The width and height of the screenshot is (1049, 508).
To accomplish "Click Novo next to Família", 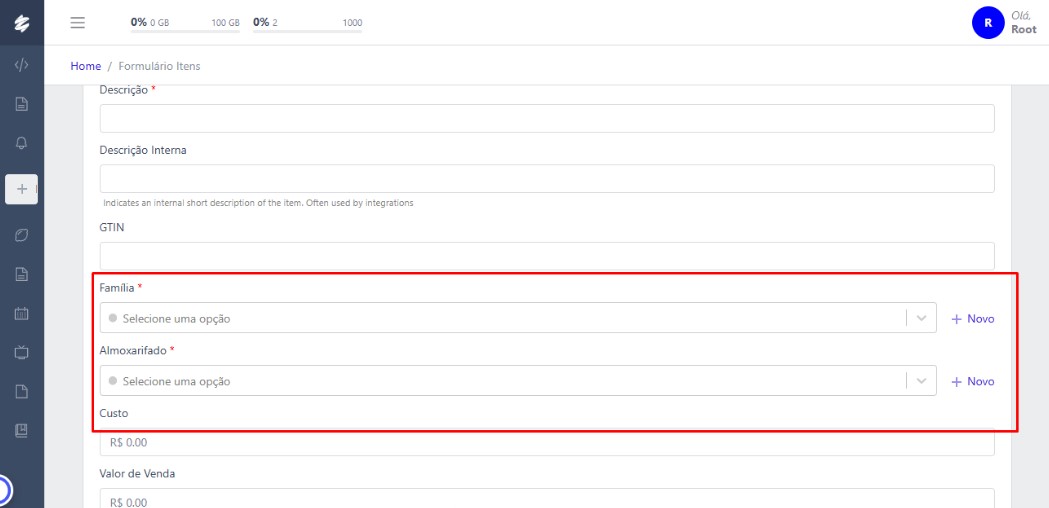I will click(972, 319).
